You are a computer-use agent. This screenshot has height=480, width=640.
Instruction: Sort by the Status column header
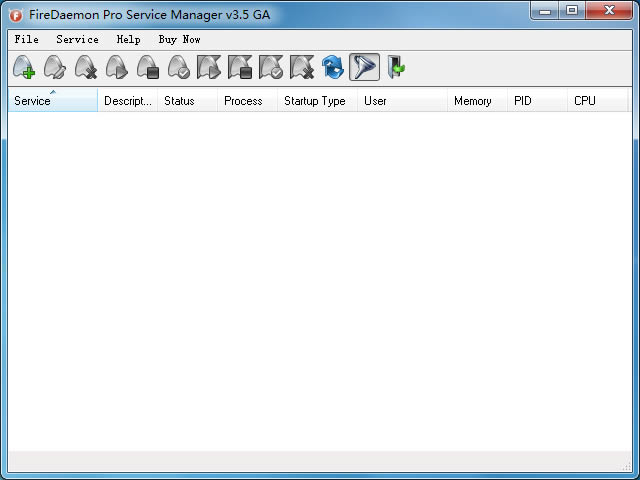pos(187,100)
